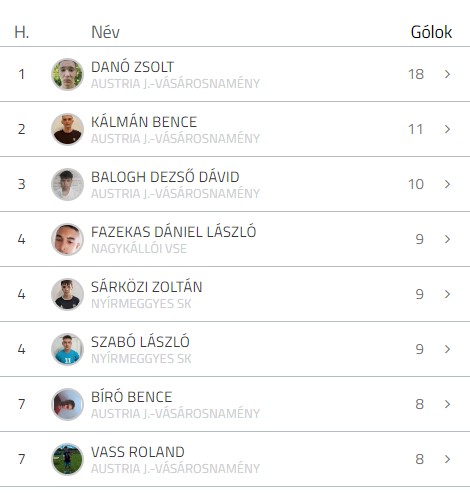The height and width of the screenshot is (498, 470).
Task: Expand Kálmán Bence's goal details chevron
Action: [447, 129]
